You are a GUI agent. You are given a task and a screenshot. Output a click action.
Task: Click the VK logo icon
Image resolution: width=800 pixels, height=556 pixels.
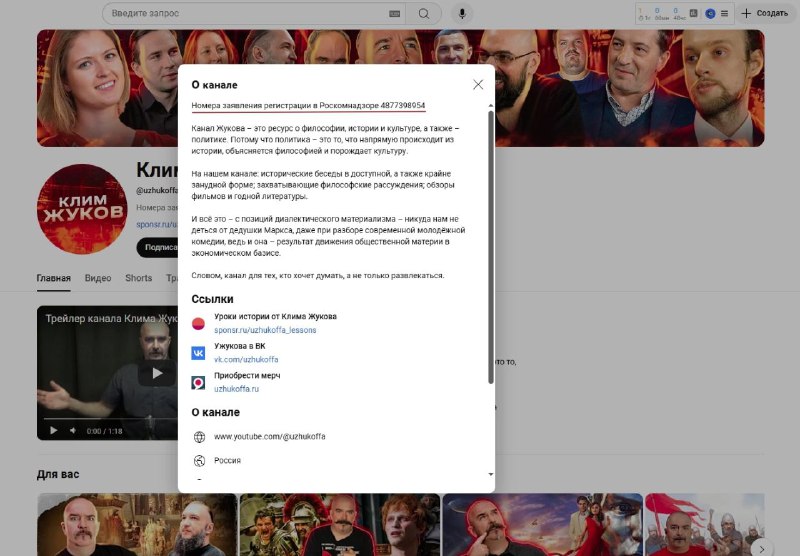(x=198, y=353)
